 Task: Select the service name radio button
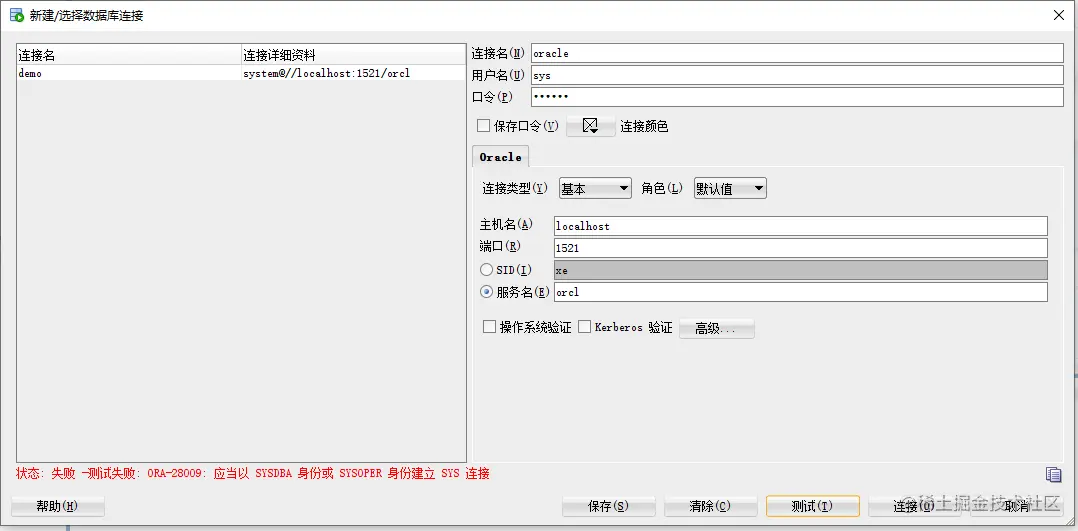pos(486,292)
